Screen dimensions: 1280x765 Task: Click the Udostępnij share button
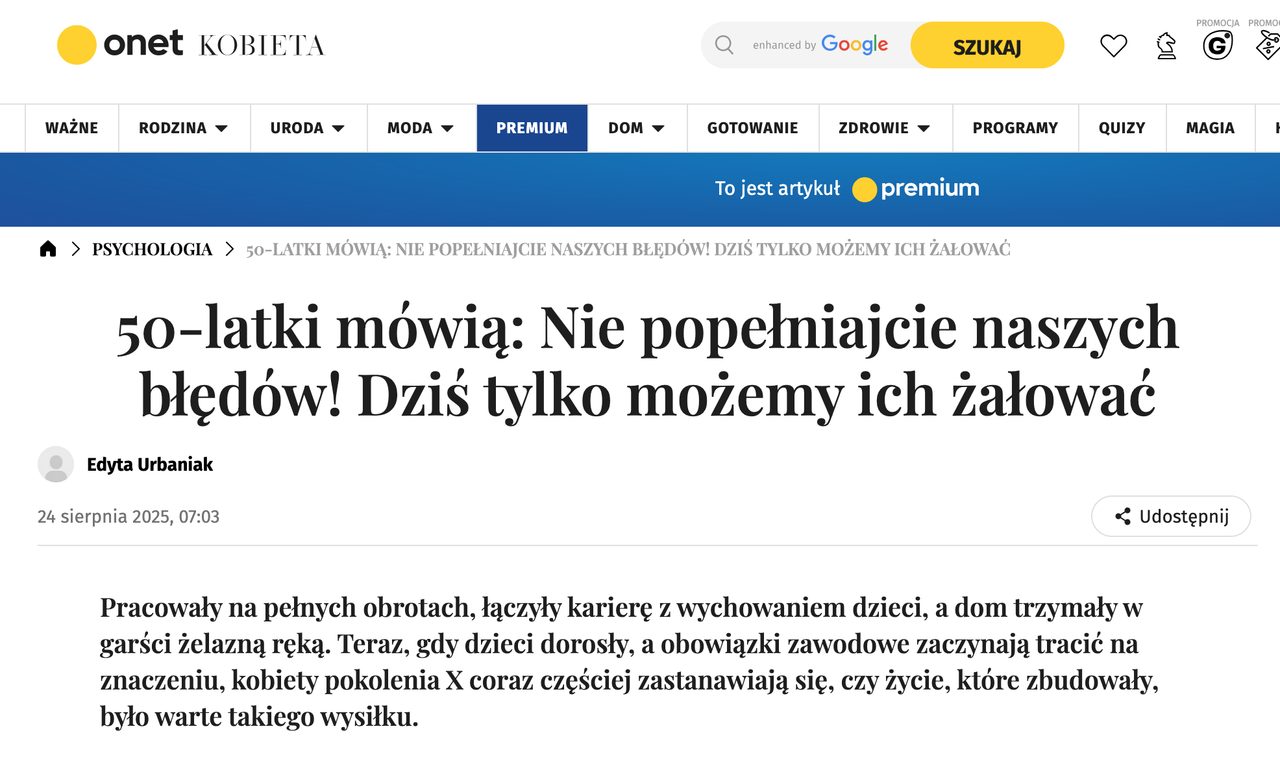pyautogui.click(x=1171, y=516)
